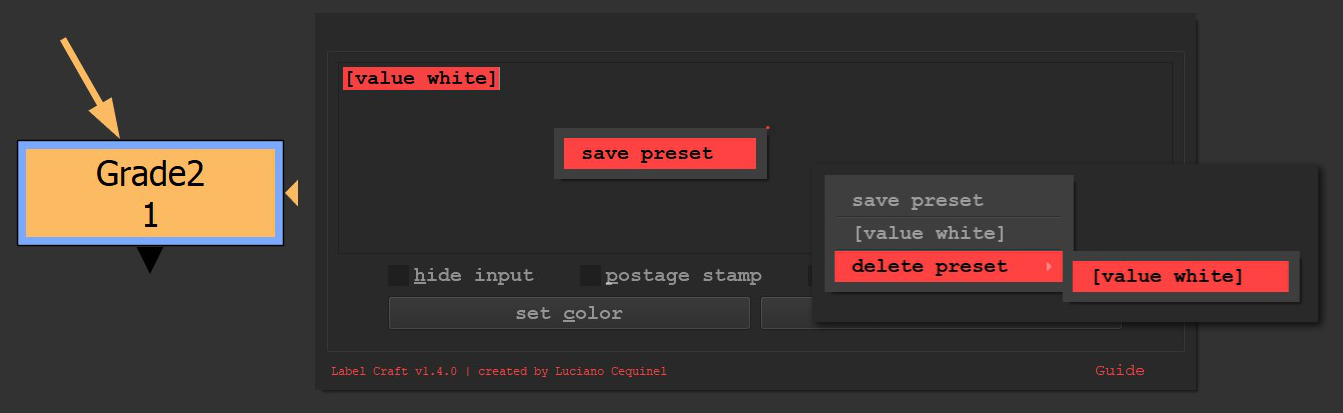Delete the [value white] preset in submenu
This screenshot has width=1343, height=413.
click(1168, 276)
